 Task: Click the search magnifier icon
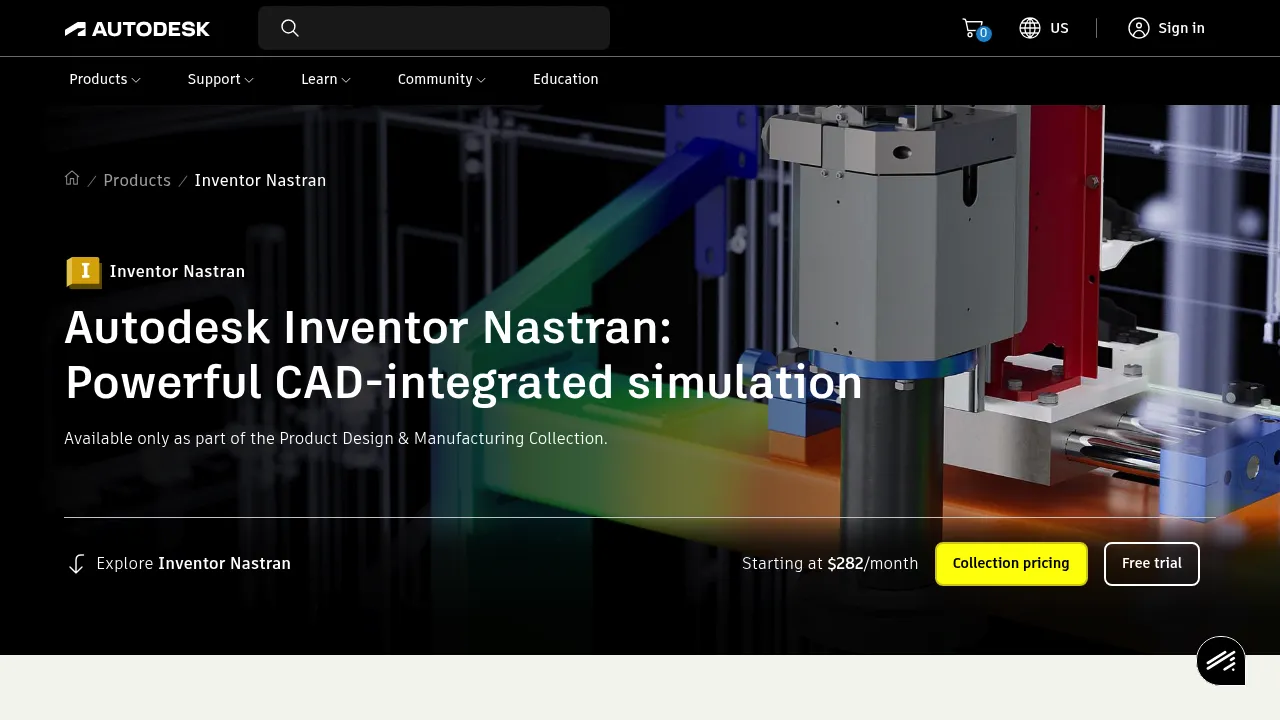point(290,28)
